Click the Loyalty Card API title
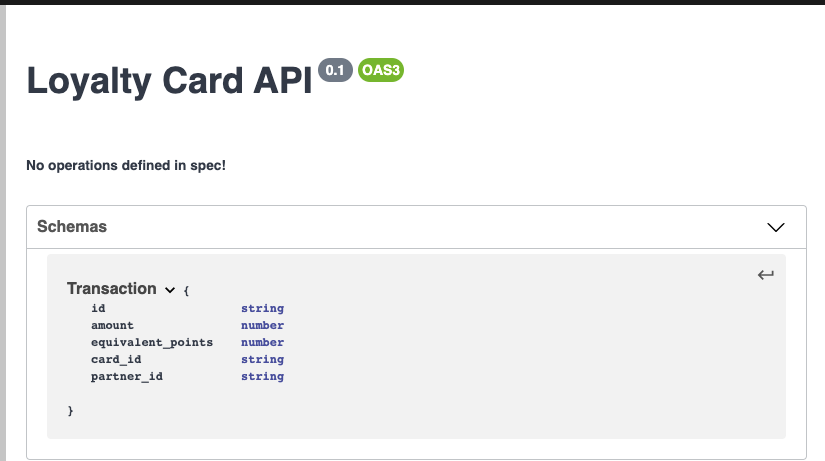 [x=170, y=80]
